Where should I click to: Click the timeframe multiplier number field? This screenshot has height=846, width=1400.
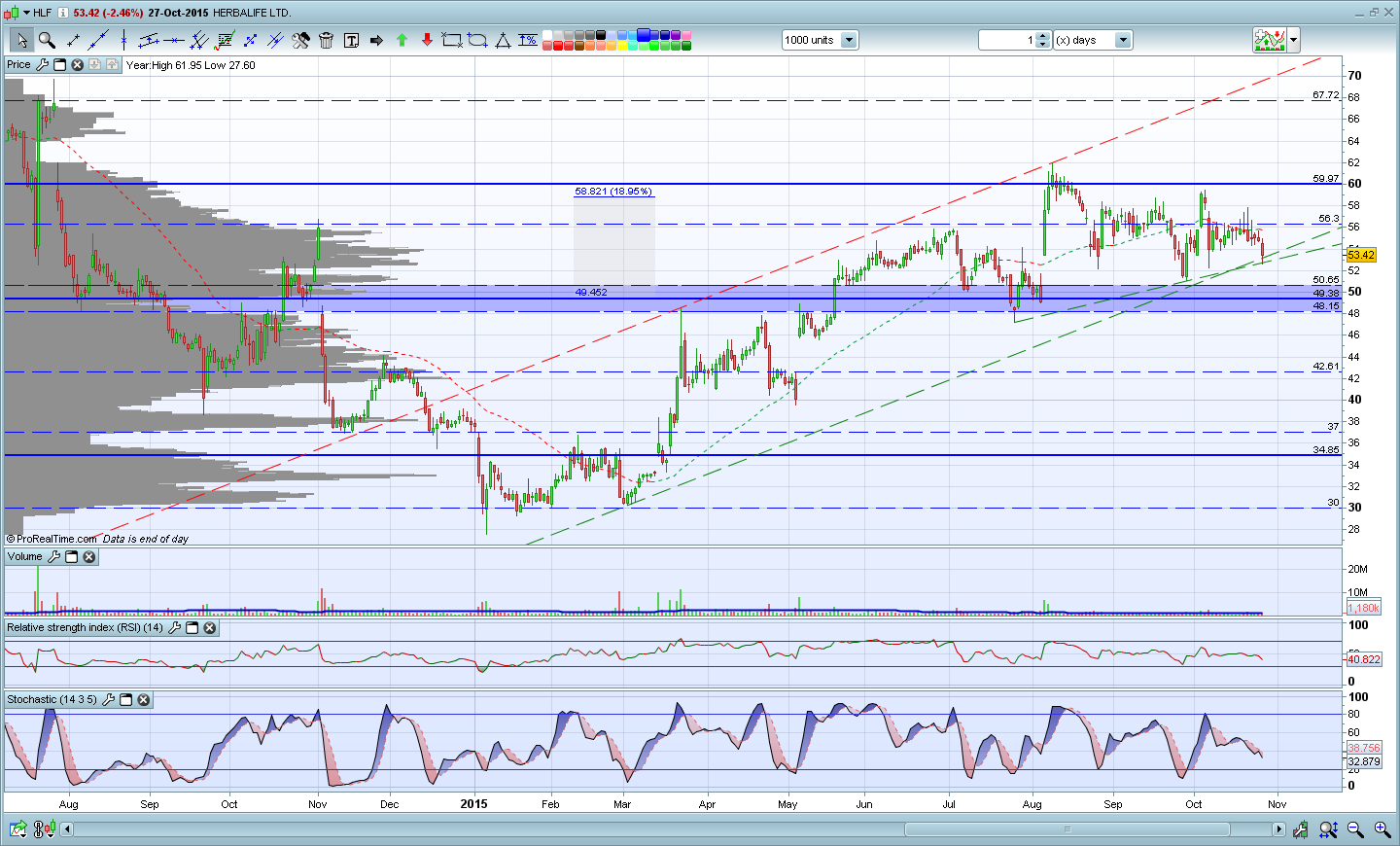point(1007,40)
